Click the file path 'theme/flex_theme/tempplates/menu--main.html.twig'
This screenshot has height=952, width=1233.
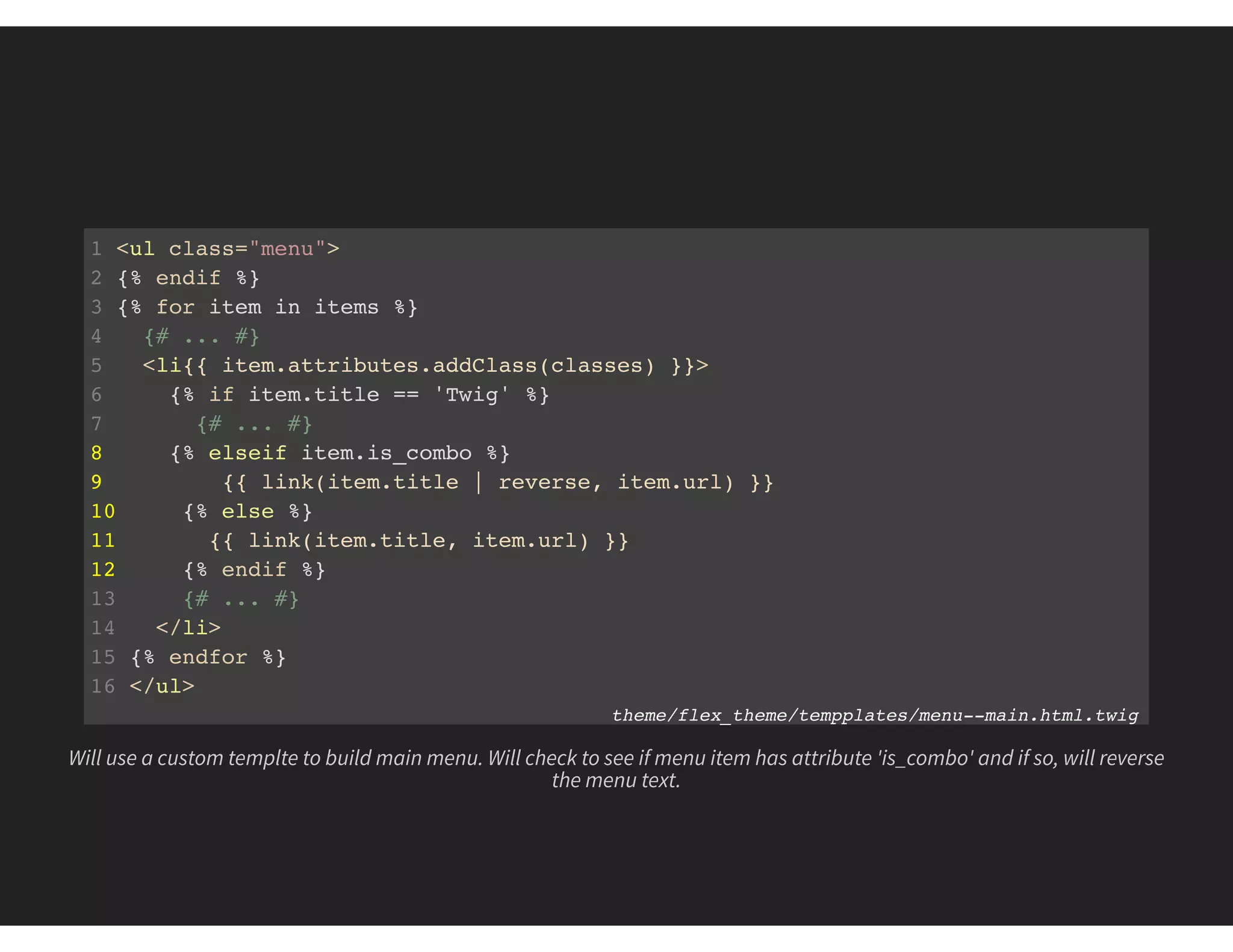coord(875,716)
